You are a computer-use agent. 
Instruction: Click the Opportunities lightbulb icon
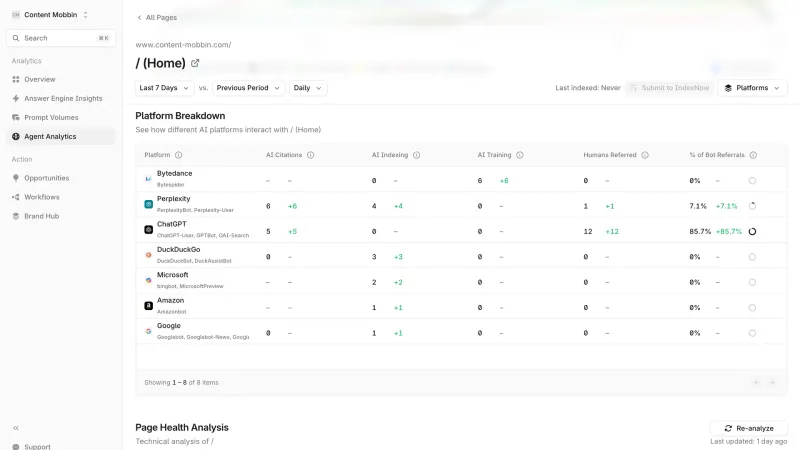16,178
